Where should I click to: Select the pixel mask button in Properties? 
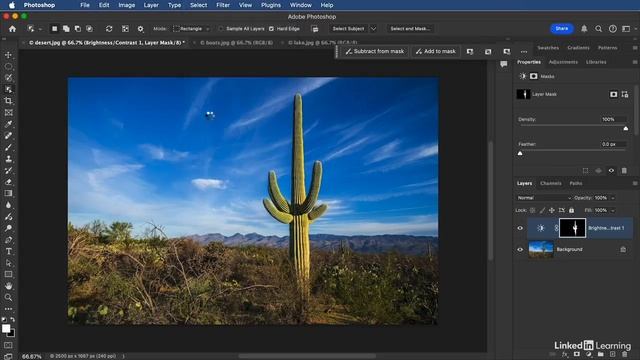tap(613, 94)
